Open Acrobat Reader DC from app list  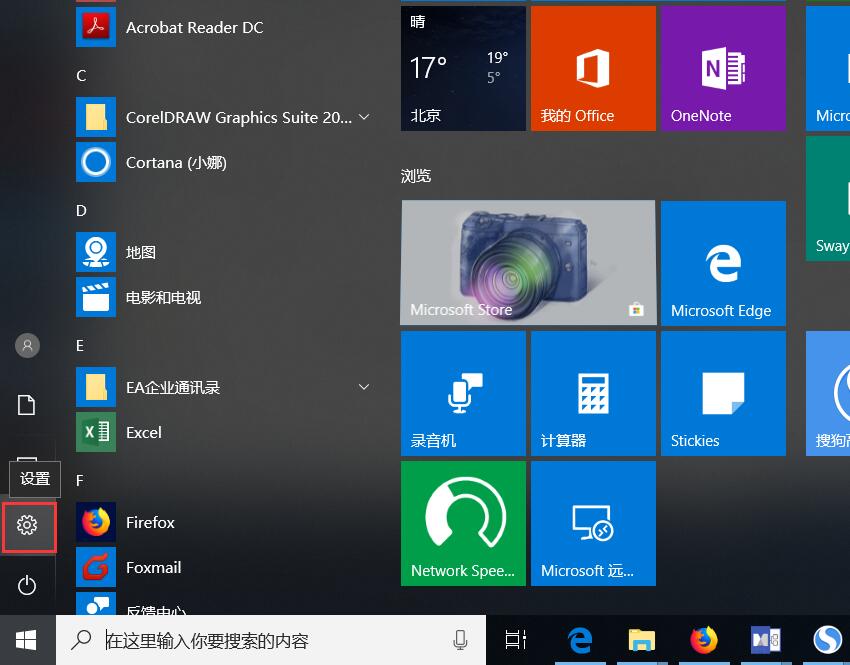(x=222, y=27)
